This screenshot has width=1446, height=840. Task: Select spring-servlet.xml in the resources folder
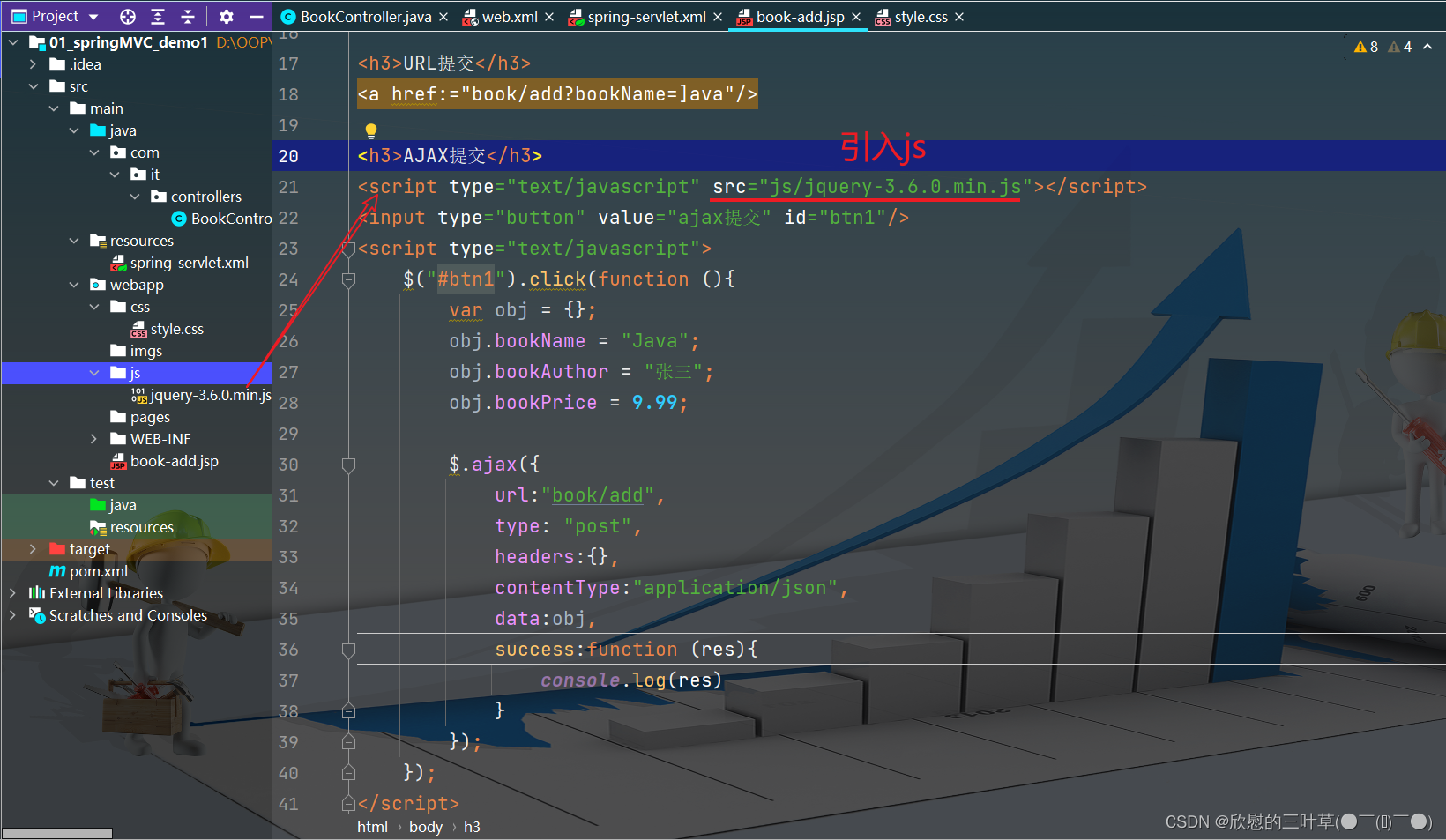(x=180, y=263)
